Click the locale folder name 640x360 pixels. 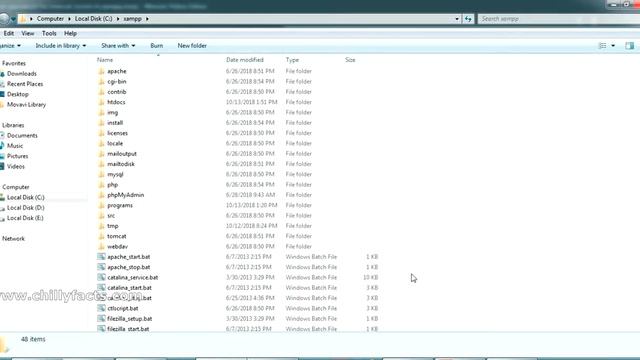(x=115, y=143)
